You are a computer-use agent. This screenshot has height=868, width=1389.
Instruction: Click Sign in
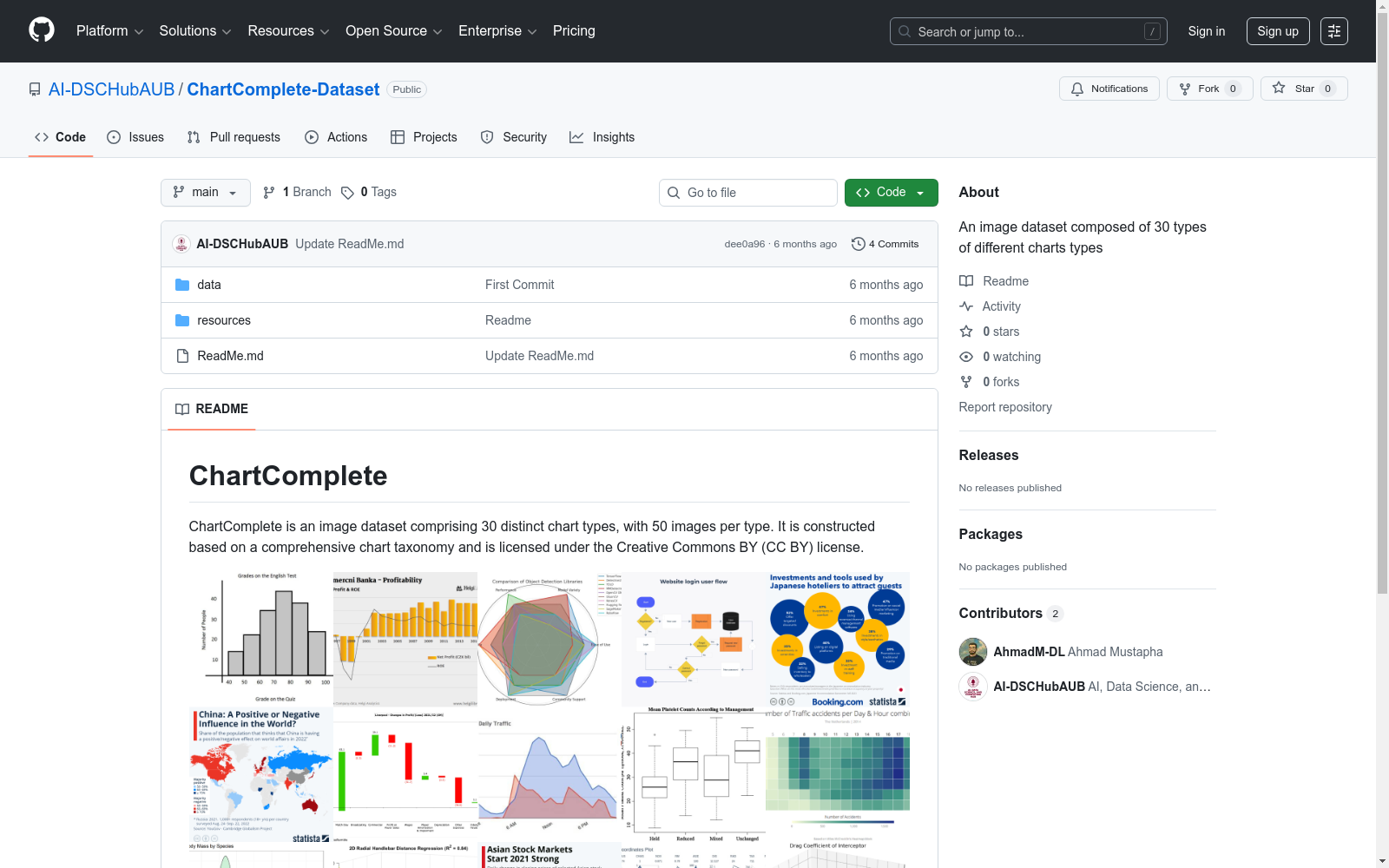1207,31
